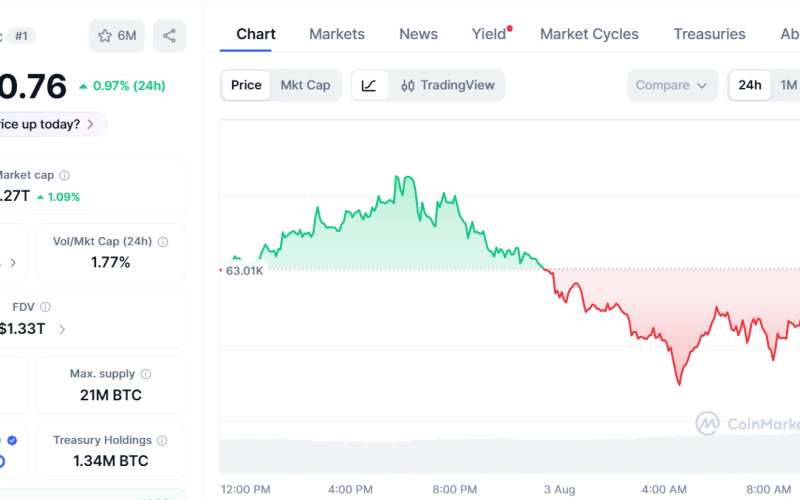Toggle chart to Price view
Viewport: 800px width, 500px height.
pos(246,85)
